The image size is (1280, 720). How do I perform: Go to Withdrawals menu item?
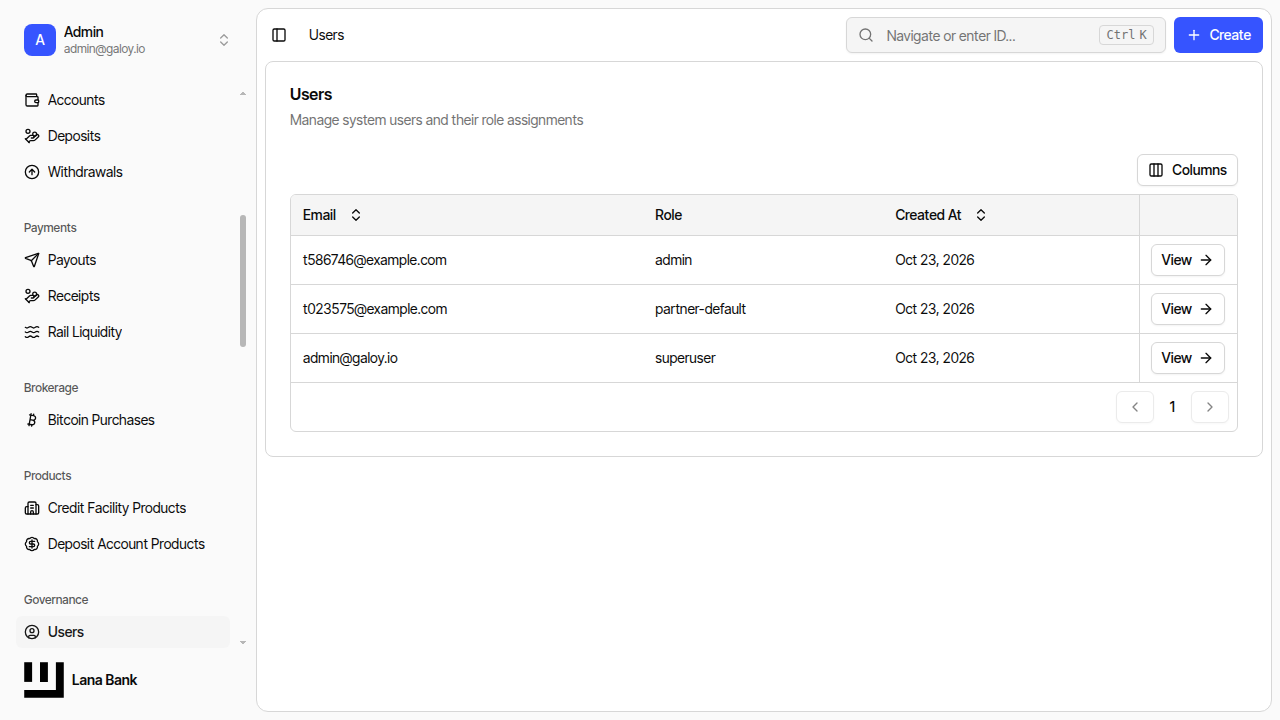click(x=123, y=172)
